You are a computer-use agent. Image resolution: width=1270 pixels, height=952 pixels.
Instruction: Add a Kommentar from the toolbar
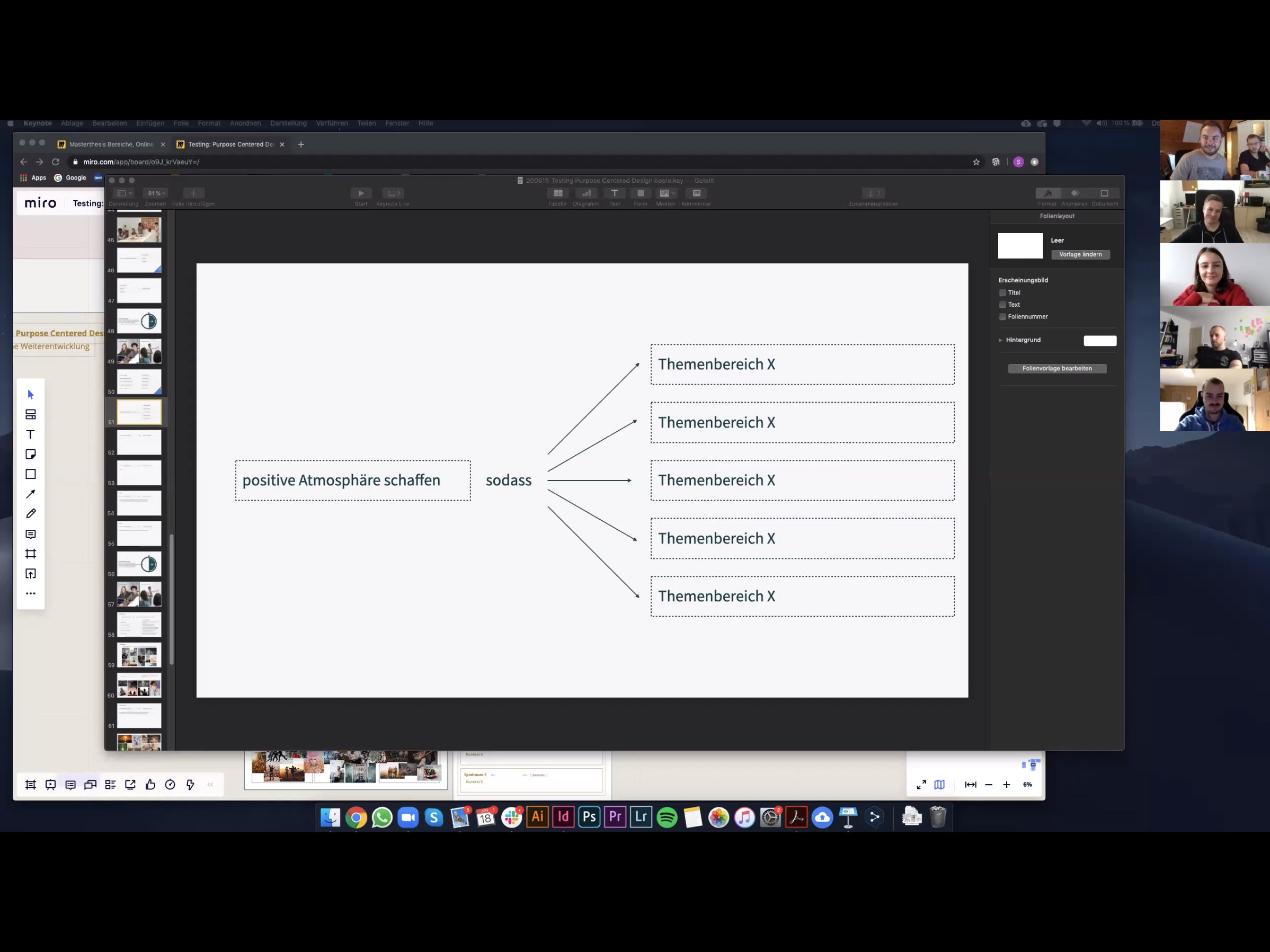696,193
